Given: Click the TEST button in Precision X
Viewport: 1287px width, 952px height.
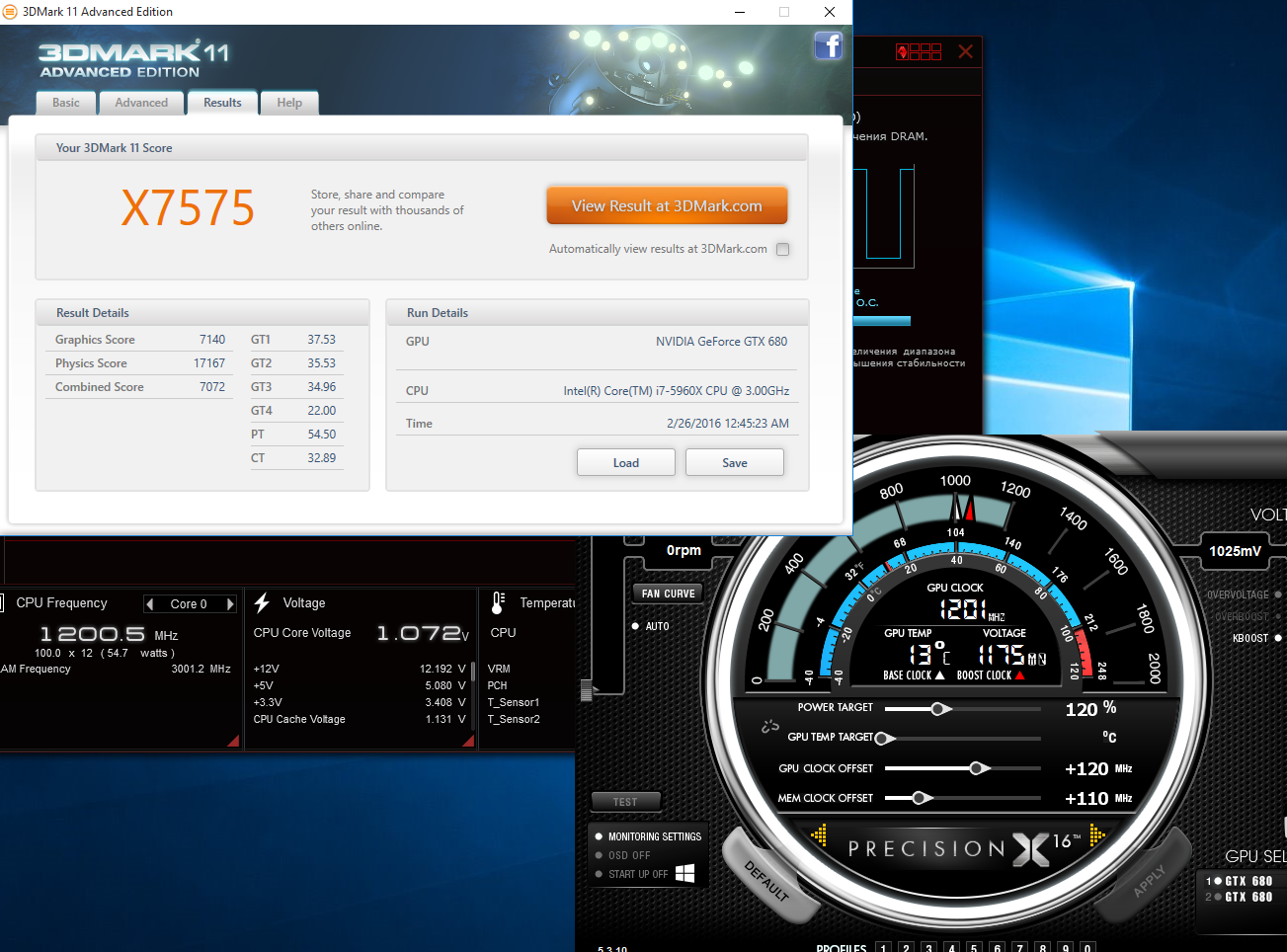Looking at the screenshot, I should [625, 802].
